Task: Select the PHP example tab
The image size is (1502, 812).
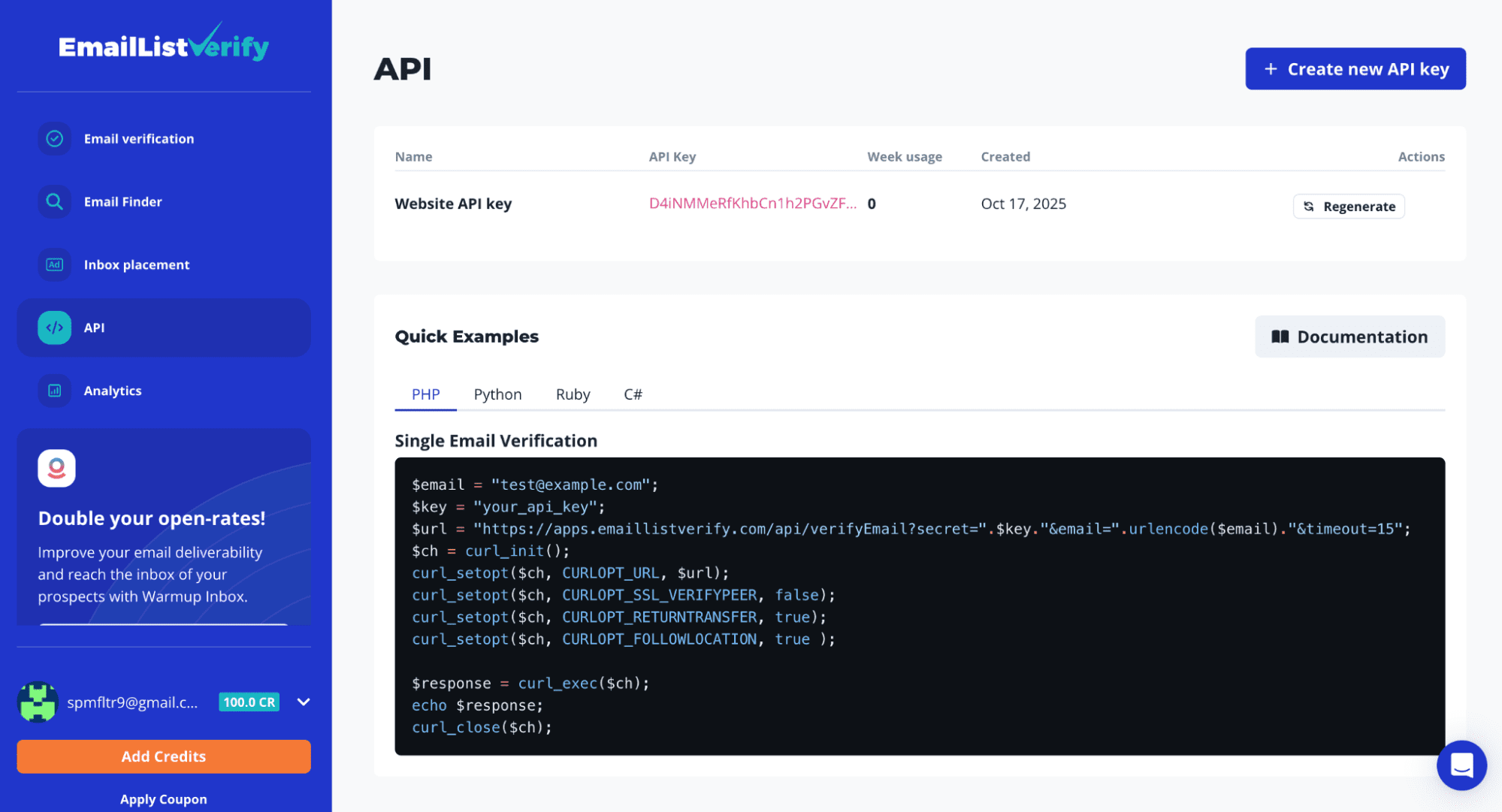Action: (425, 395)
